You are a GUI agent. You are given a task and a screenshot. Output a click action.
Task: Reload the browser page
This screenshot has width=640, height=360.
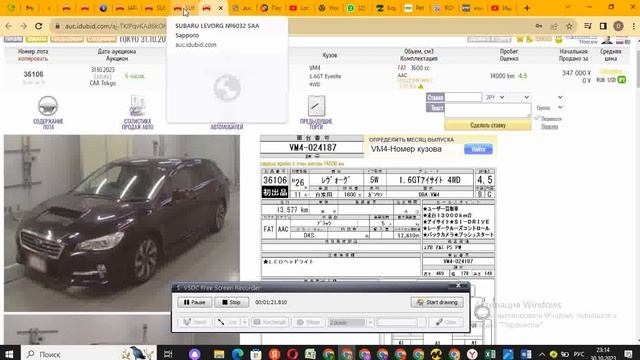click(x=39, y=26)
